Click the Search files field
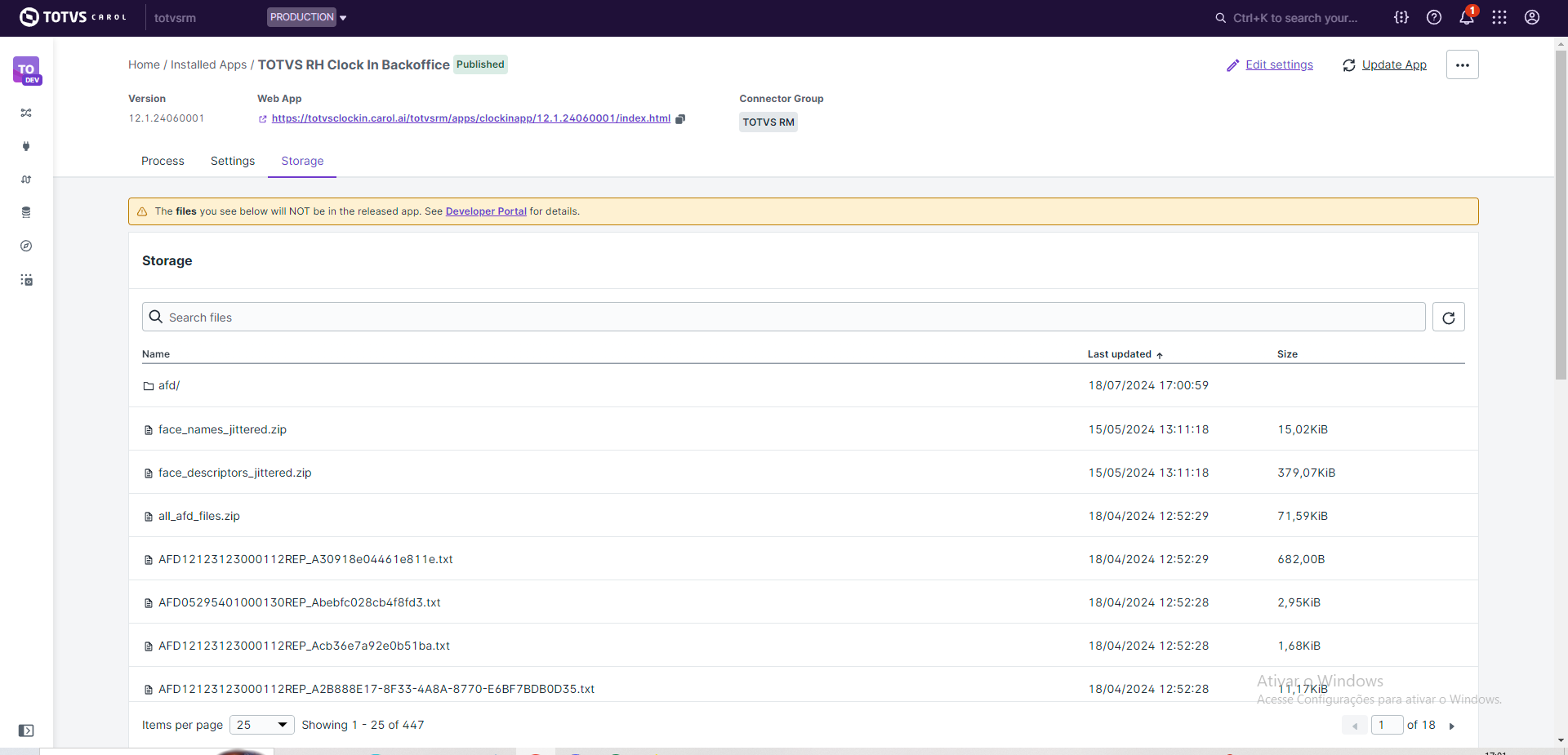 [784, 317]
